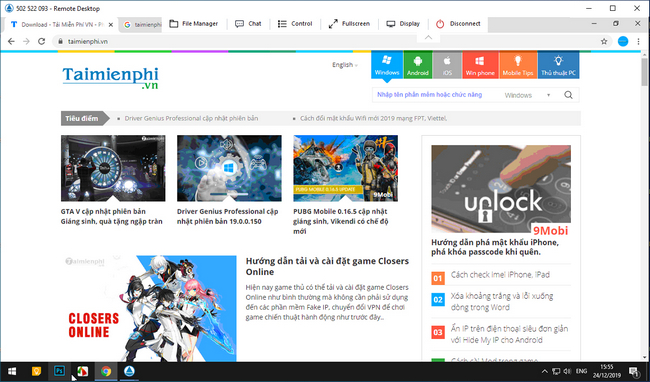This screenshot has height=382, width=650.
Task: Select the Windows category icon
Action: 387,65
